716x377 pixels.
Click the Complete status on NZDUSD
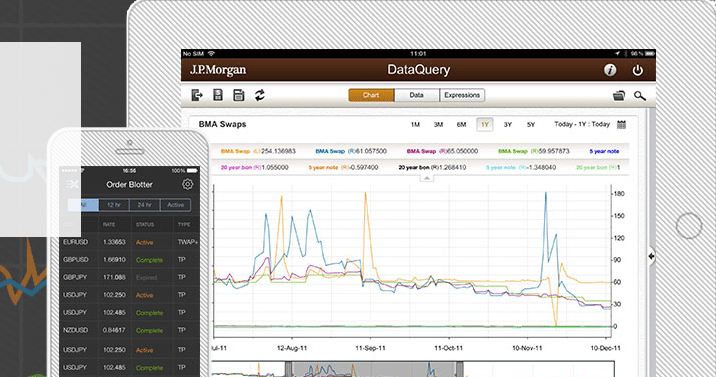tap(149, 330)
